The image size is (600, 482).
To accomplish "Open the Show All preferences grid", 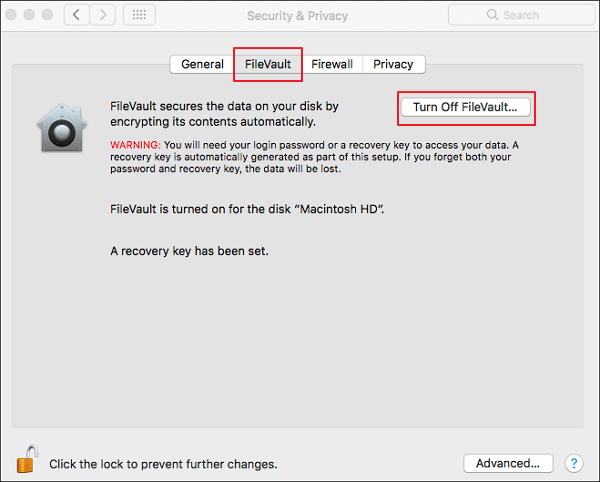I will [139, 15].
